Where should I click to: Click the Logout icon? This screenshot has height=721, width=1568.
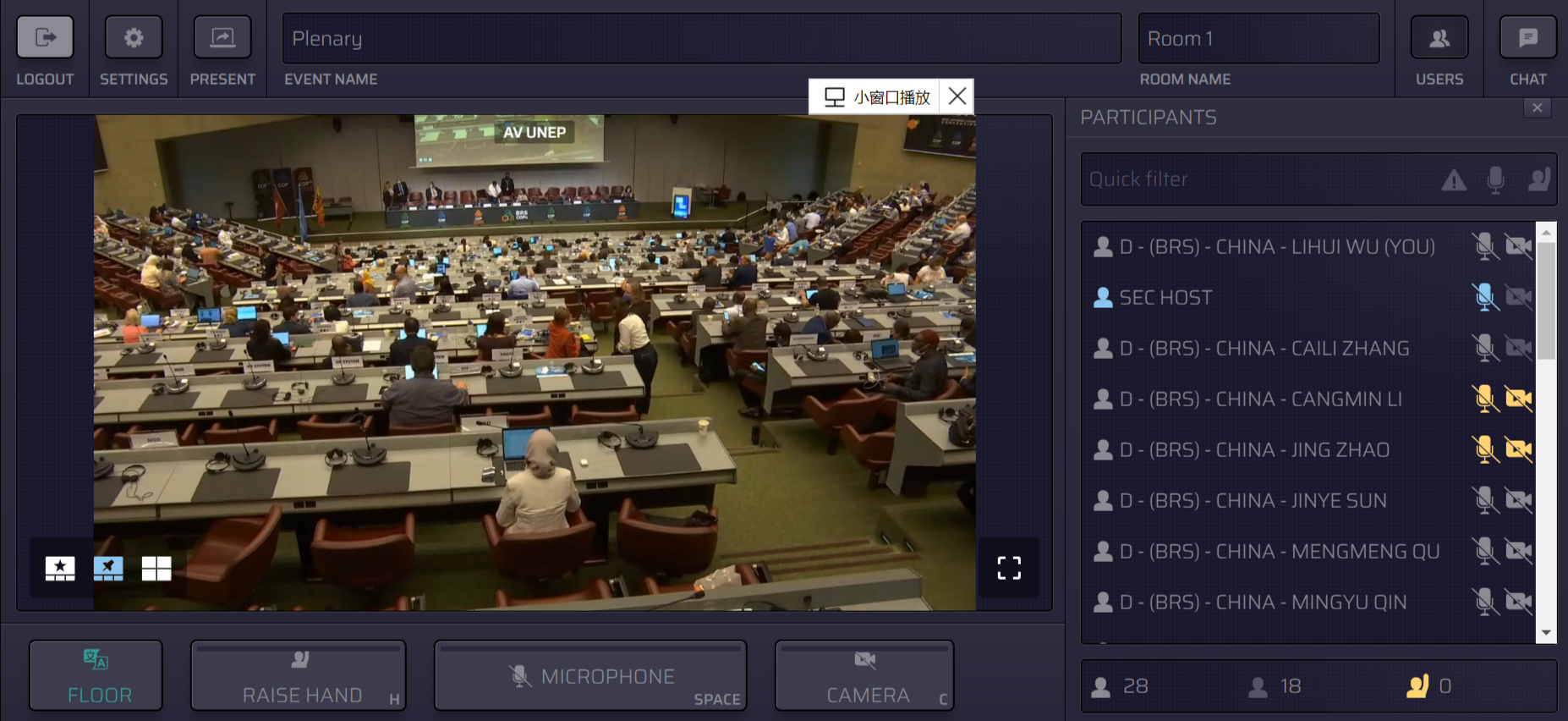(45, 38)
